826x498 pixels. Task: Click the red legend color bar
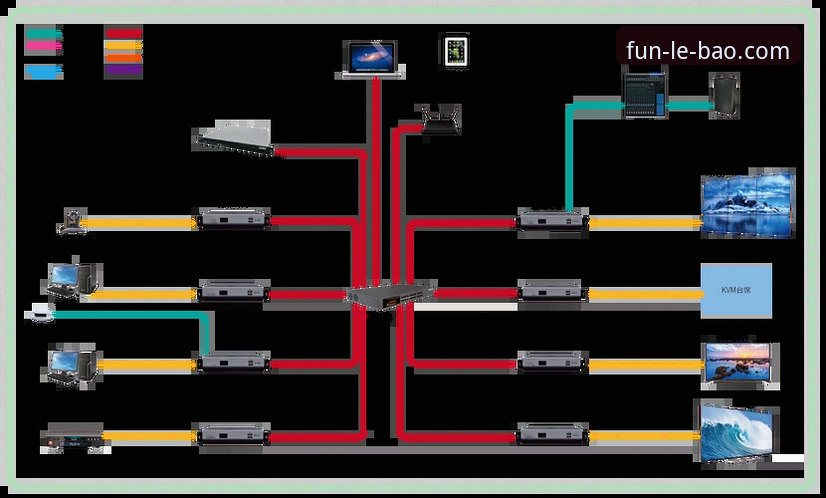pos(124,34)
